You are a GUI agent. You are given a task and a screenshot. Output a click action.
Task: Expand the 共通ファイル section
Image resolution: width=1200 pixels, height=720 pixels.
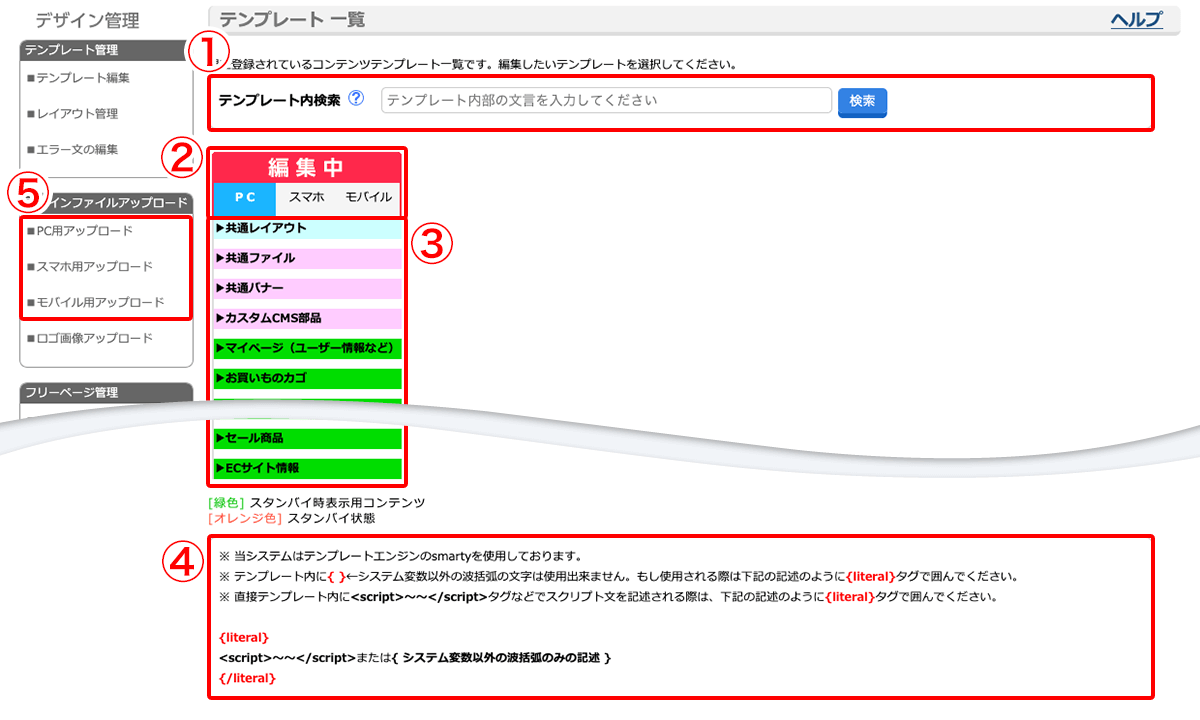[307, 258]
